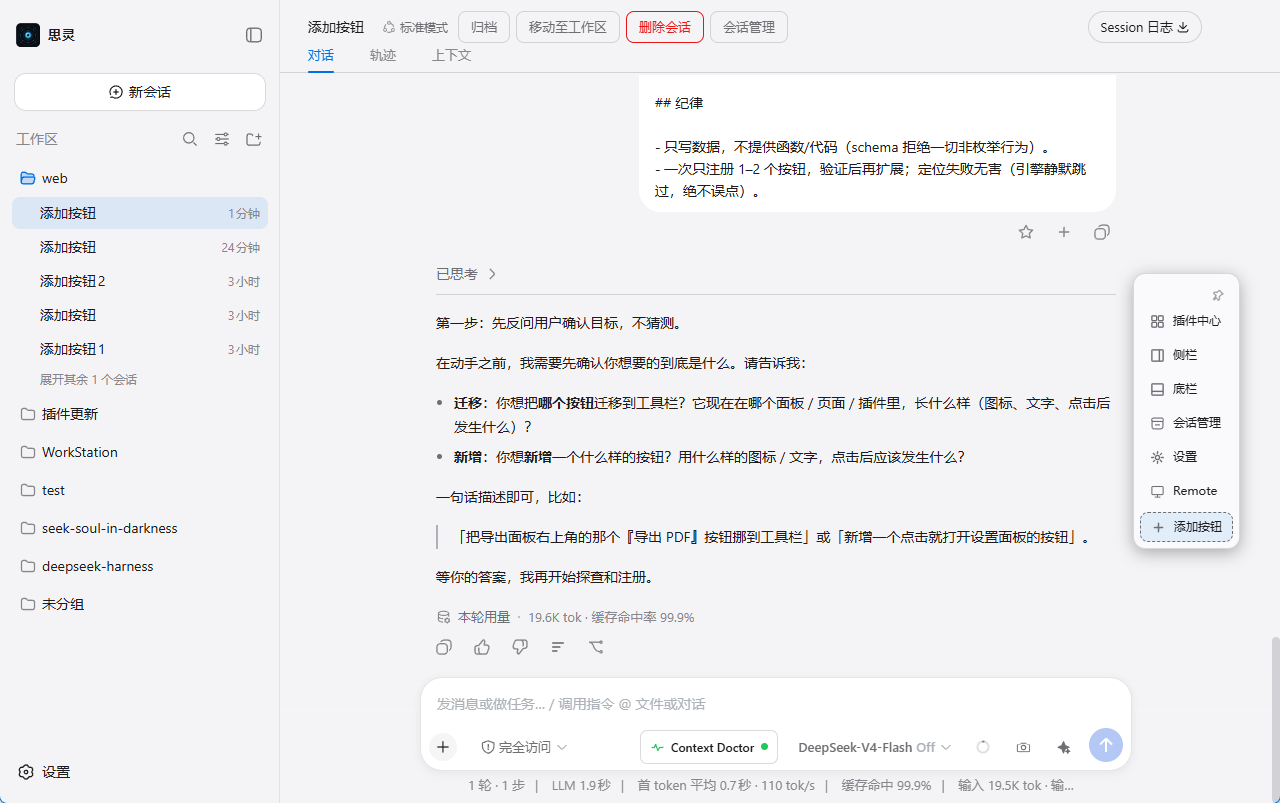
Task: Click the LLM 1.9秒 status entry
Action: pos(581,786)
